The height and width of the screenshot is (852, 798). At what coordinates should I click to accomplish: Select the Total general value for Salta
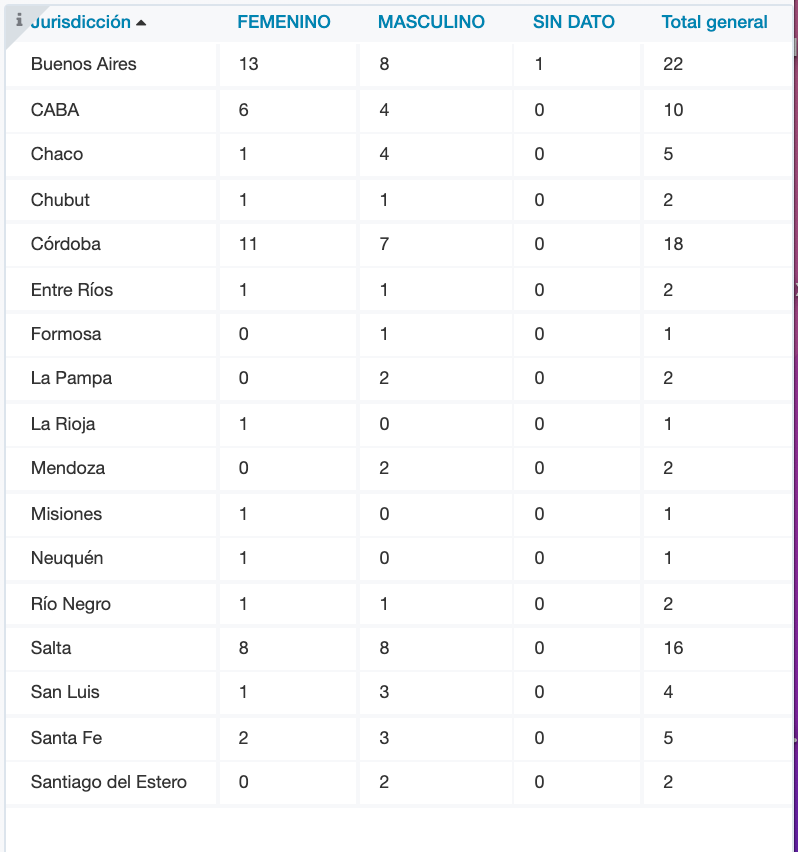coord(673,648)
